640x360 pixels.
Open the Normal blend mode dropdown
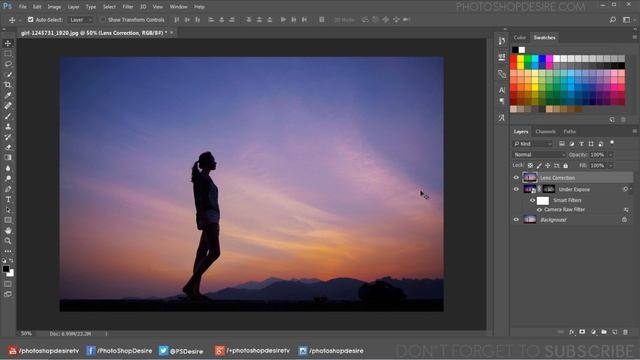coord(539,155)
